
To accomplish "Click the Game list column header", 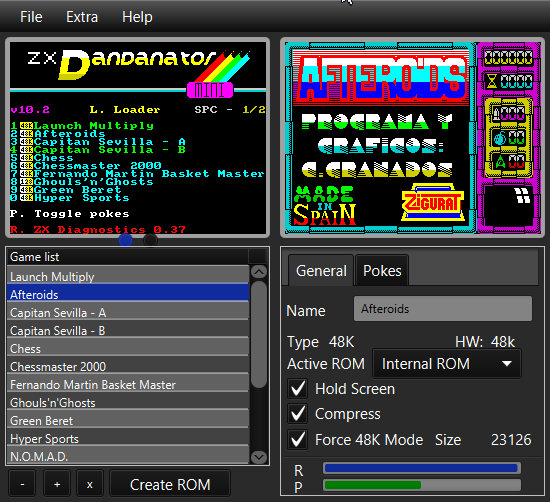I will 128,257.
